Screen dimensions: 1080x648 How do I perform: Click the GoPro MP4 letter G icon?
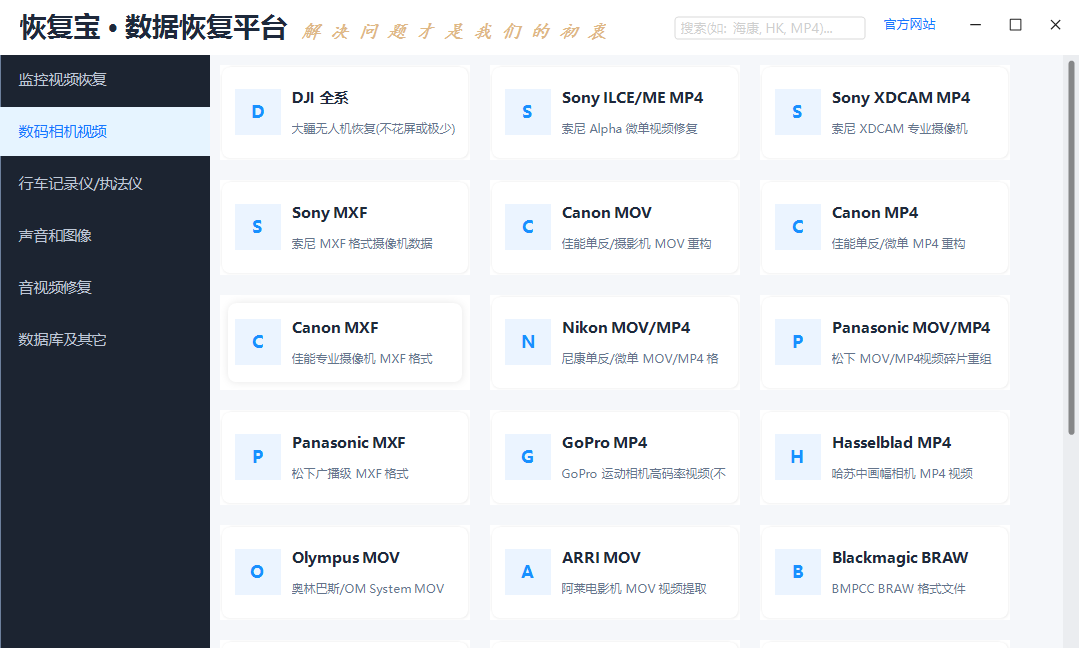[x=528, y=457]
